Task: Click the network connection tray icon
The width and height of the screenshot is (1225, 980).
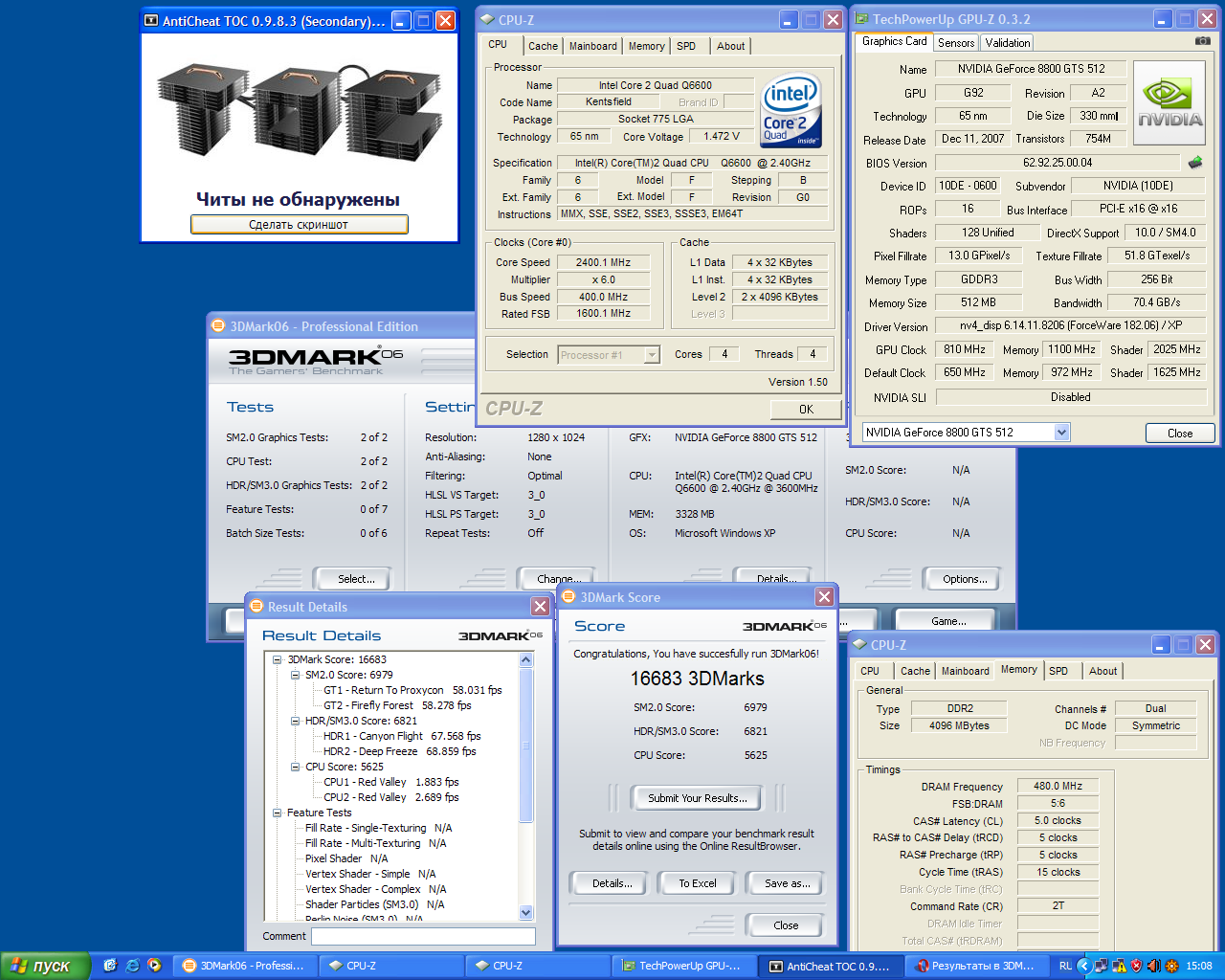Action: click(1102, 966)
